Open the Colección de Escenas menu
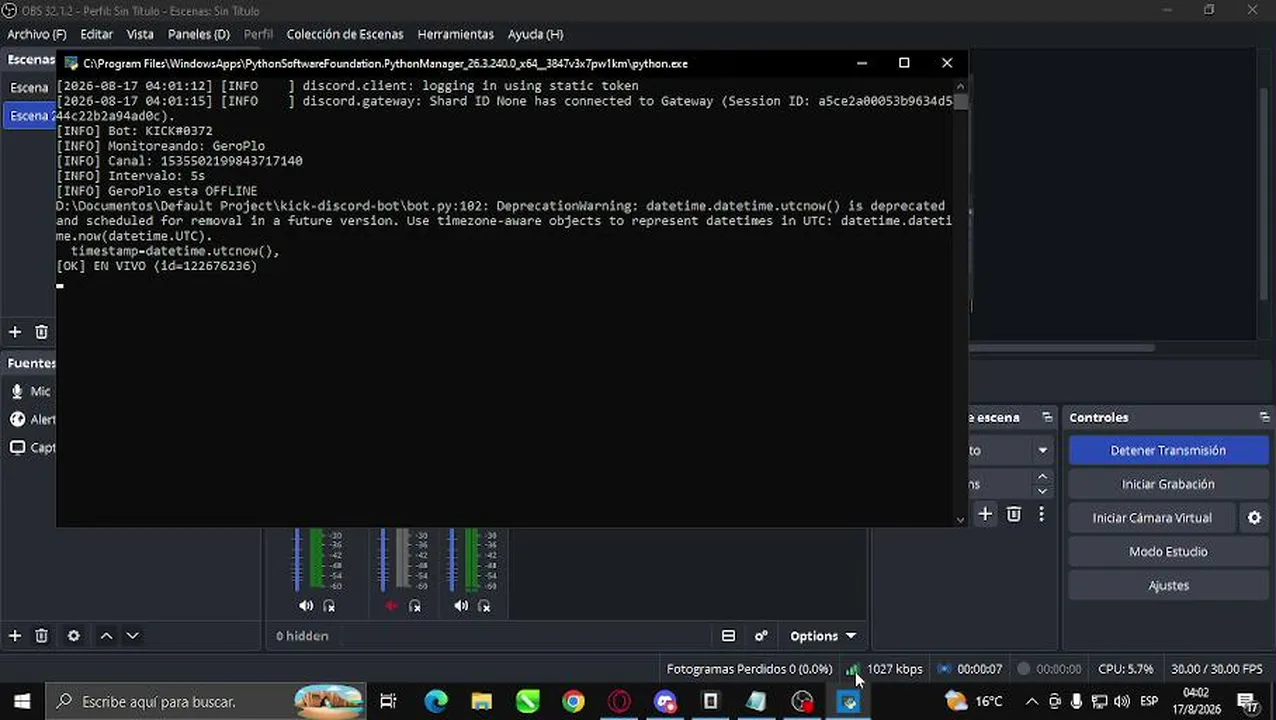 point(345,34)
